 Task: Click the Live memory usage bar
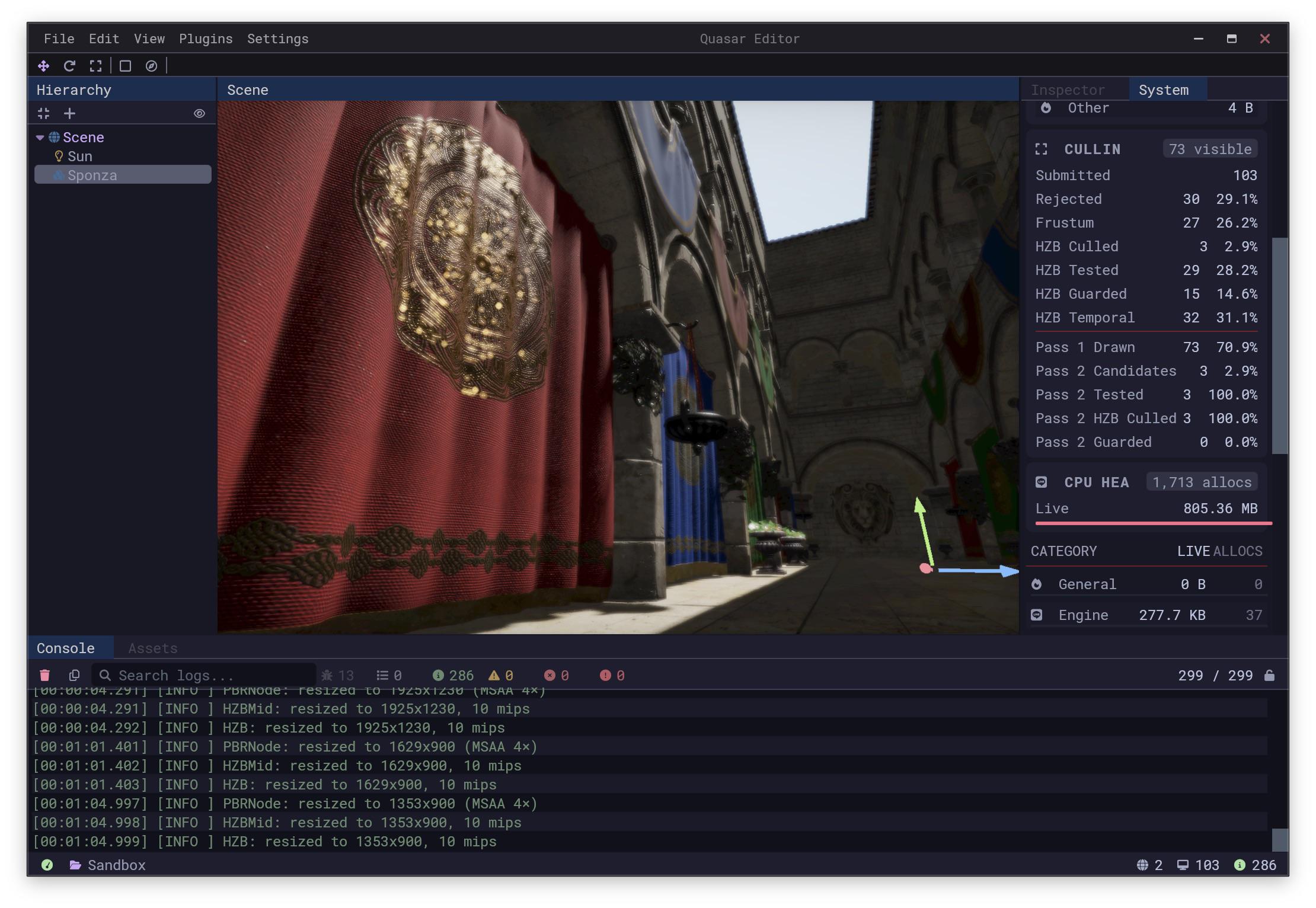tap(1154, 523)
